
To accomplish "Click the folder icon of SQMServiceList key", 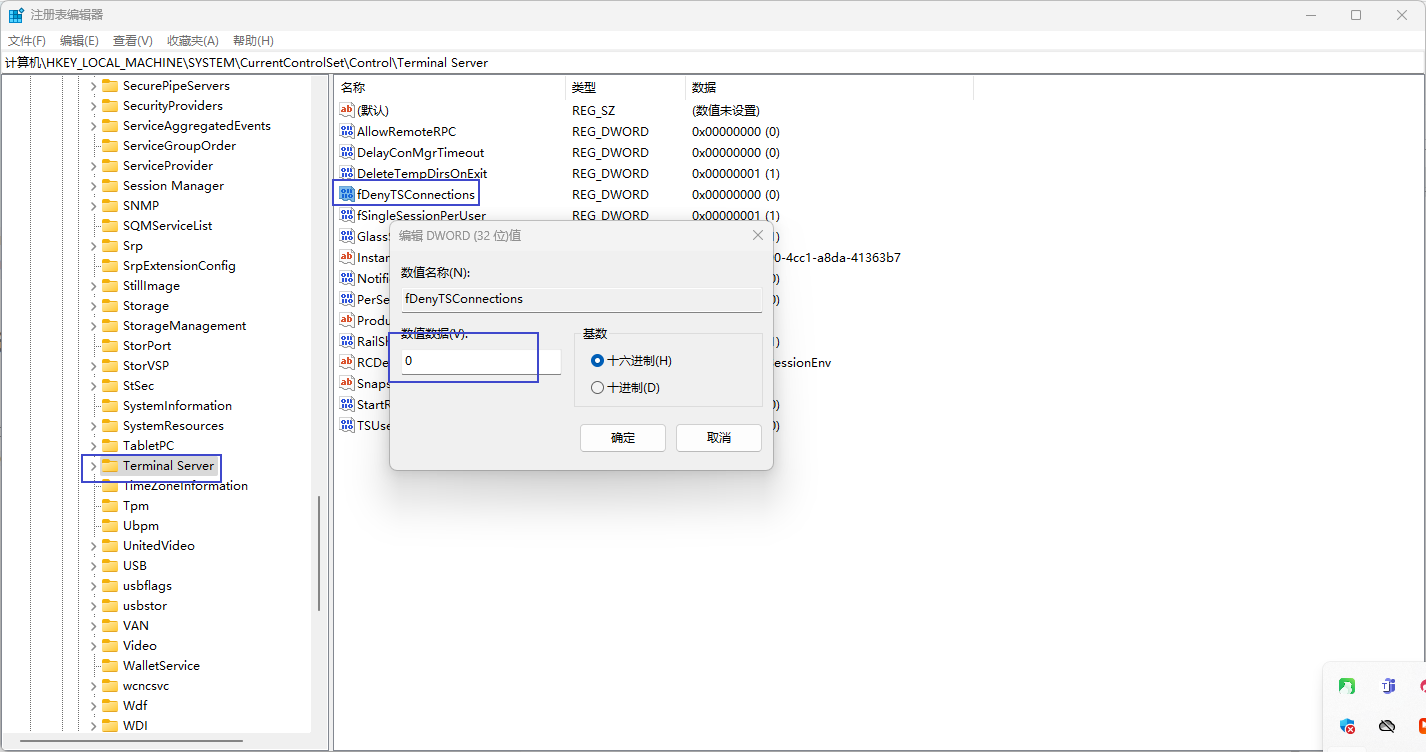I will click(x=110, y=225).
